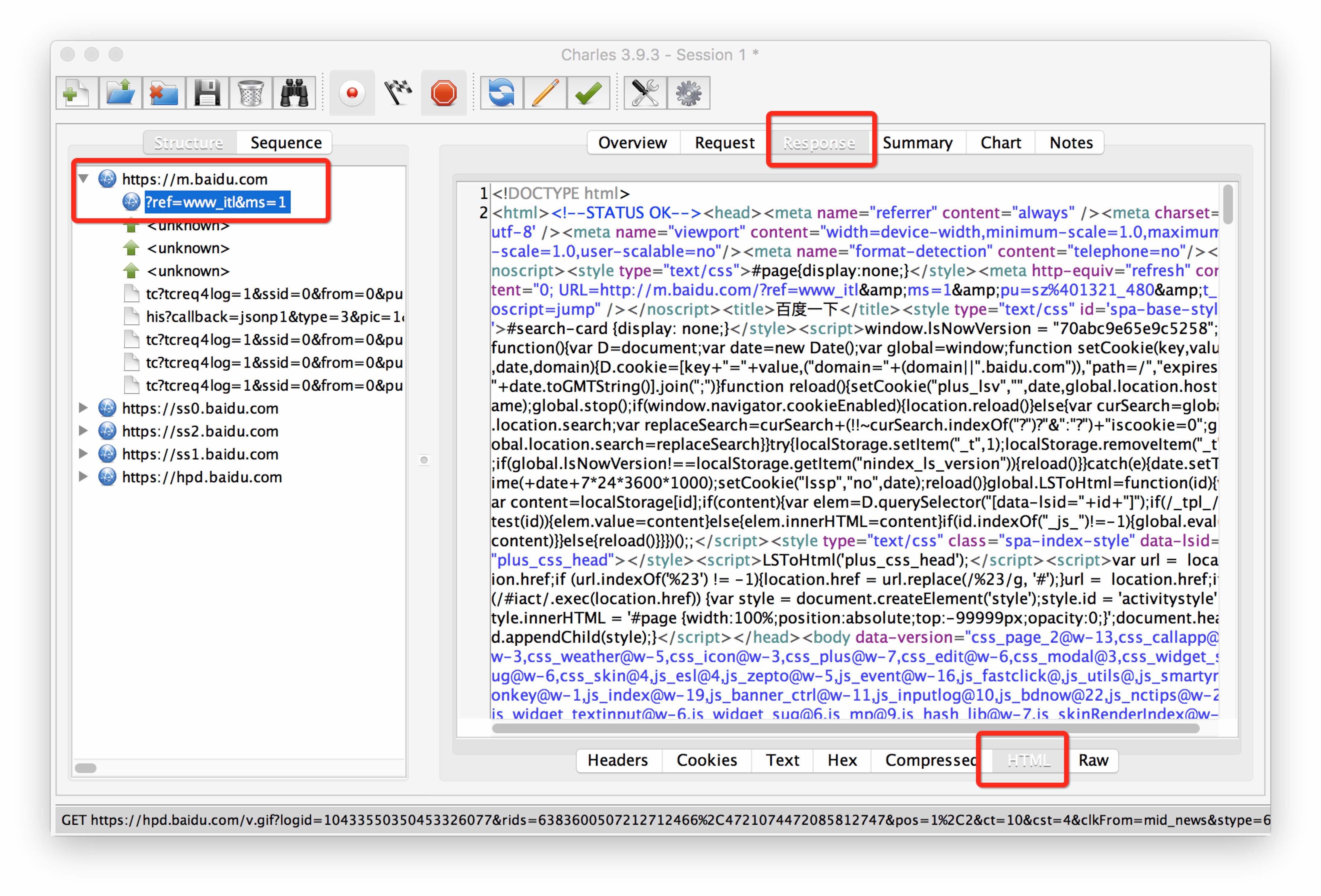This screenshot has height=896, width=1321.
Task: Select https://m.baidu.com host entry
Action: coord(195,179)
